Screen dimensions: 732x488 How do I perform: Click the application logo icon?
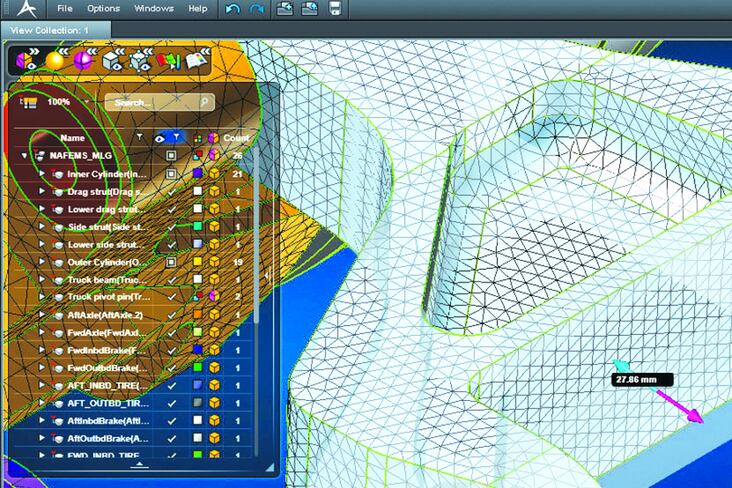pos(27,8)
